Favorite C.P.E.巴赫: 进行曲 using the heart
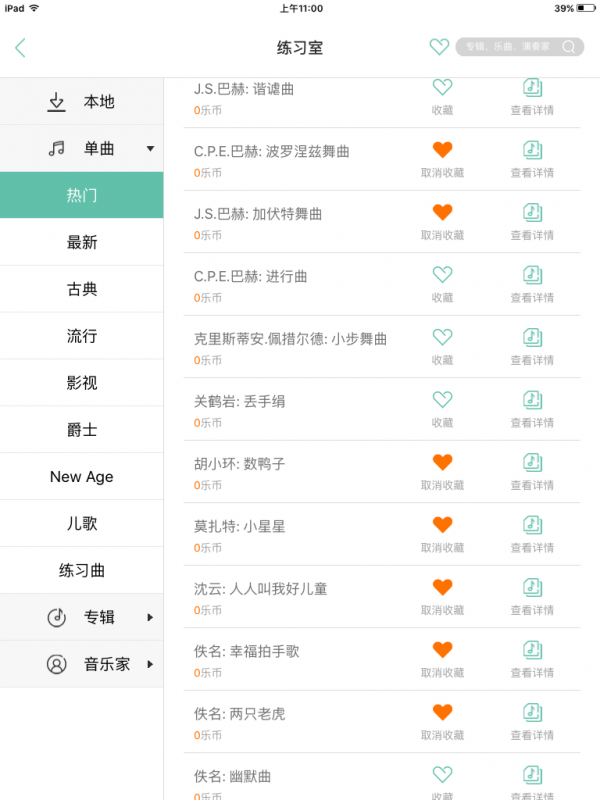Screen dimensions: 600x800 click(443, 275)
